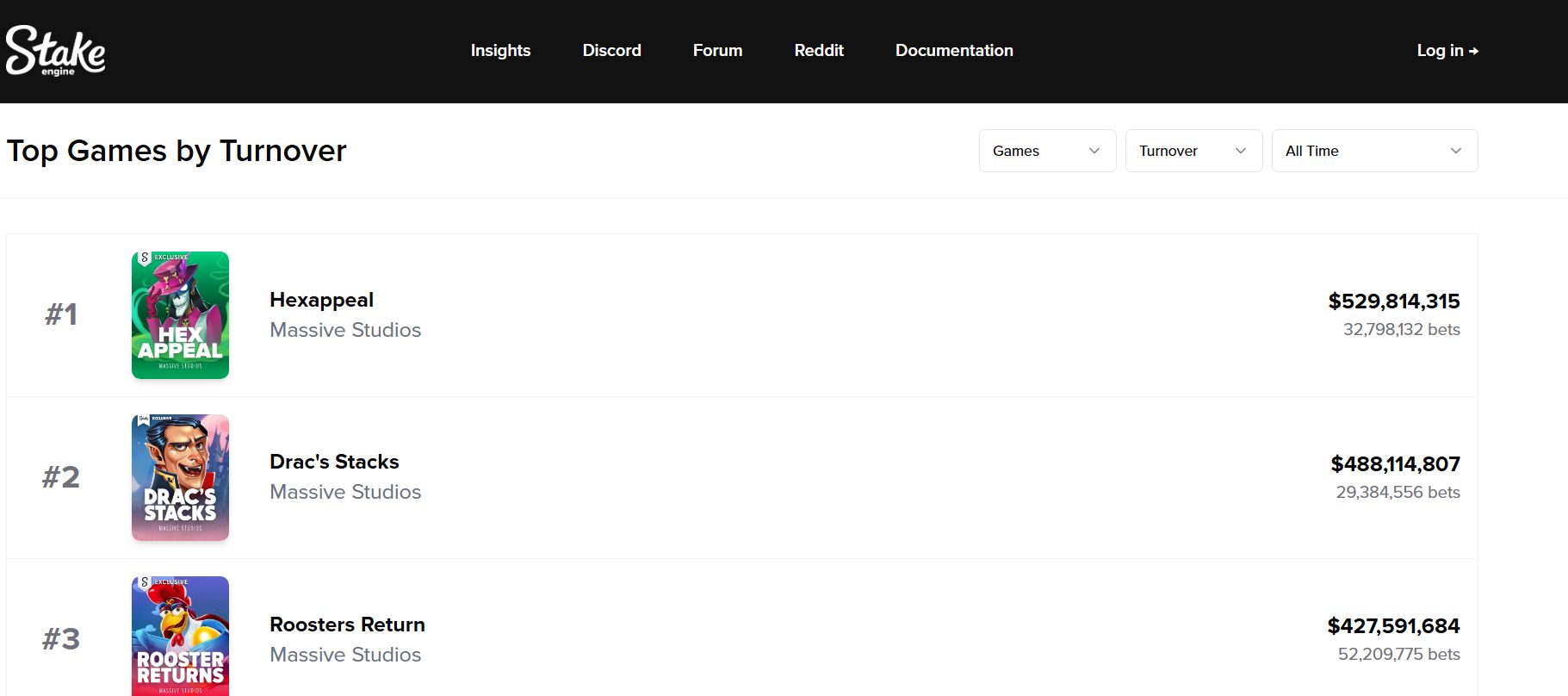Click Massive Studios under Hexappeal
The image size is (1568, 696).
[x=345, y=330]
